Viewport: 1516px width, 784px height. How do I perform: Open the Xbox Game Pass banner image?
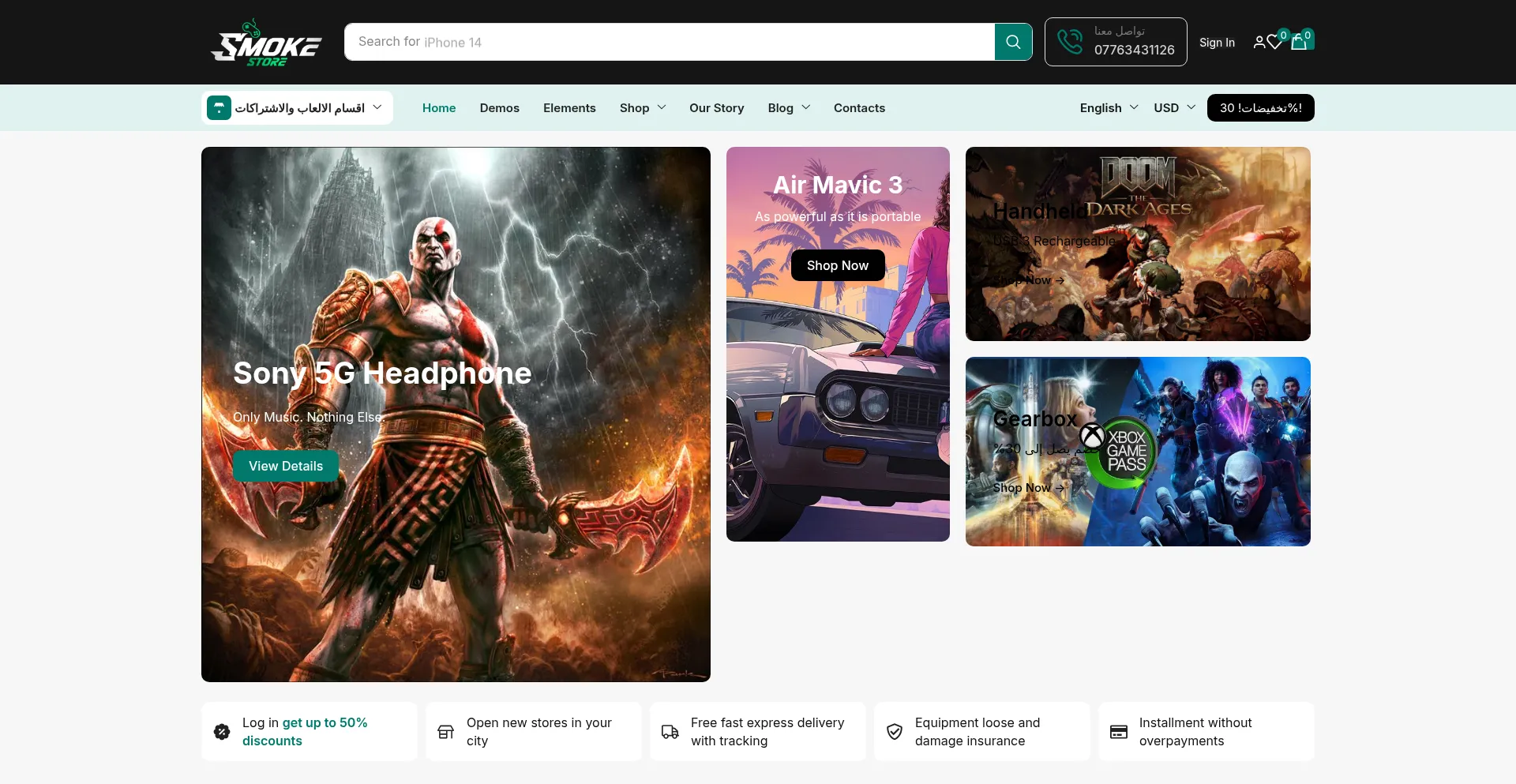pyautogui.click(x=1138, y=452)
